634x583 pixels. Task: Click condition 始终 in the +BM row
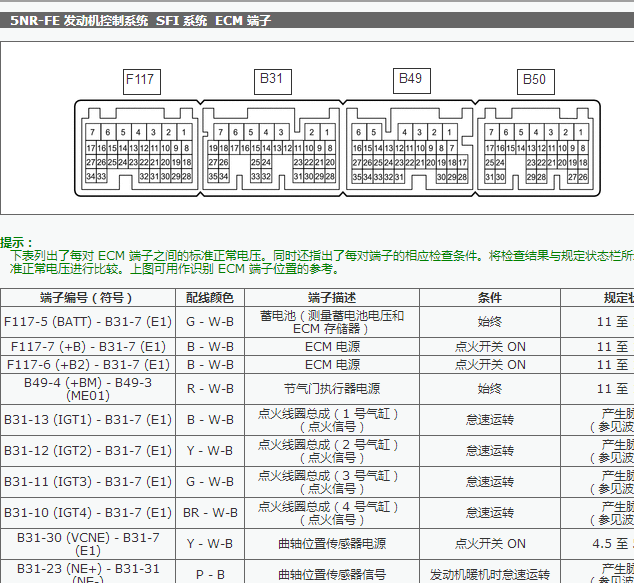click(x=490, y=389)
